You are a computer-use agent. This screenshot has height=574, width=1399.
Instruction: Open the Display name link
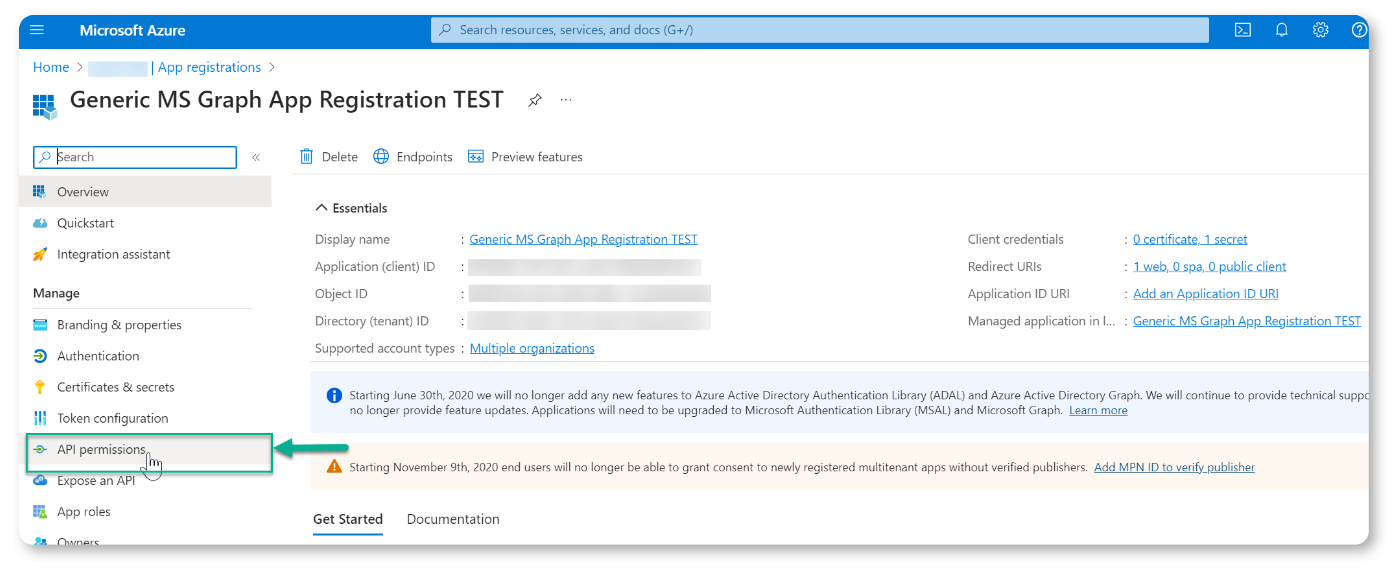tap(583, 239)
